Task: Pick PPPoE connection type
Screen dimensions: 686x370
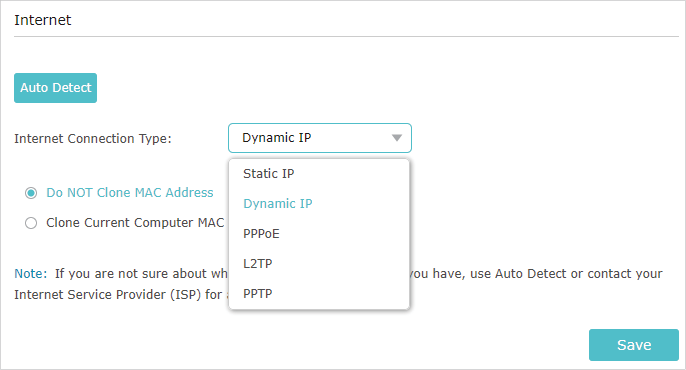Action: tap(319, 234)
